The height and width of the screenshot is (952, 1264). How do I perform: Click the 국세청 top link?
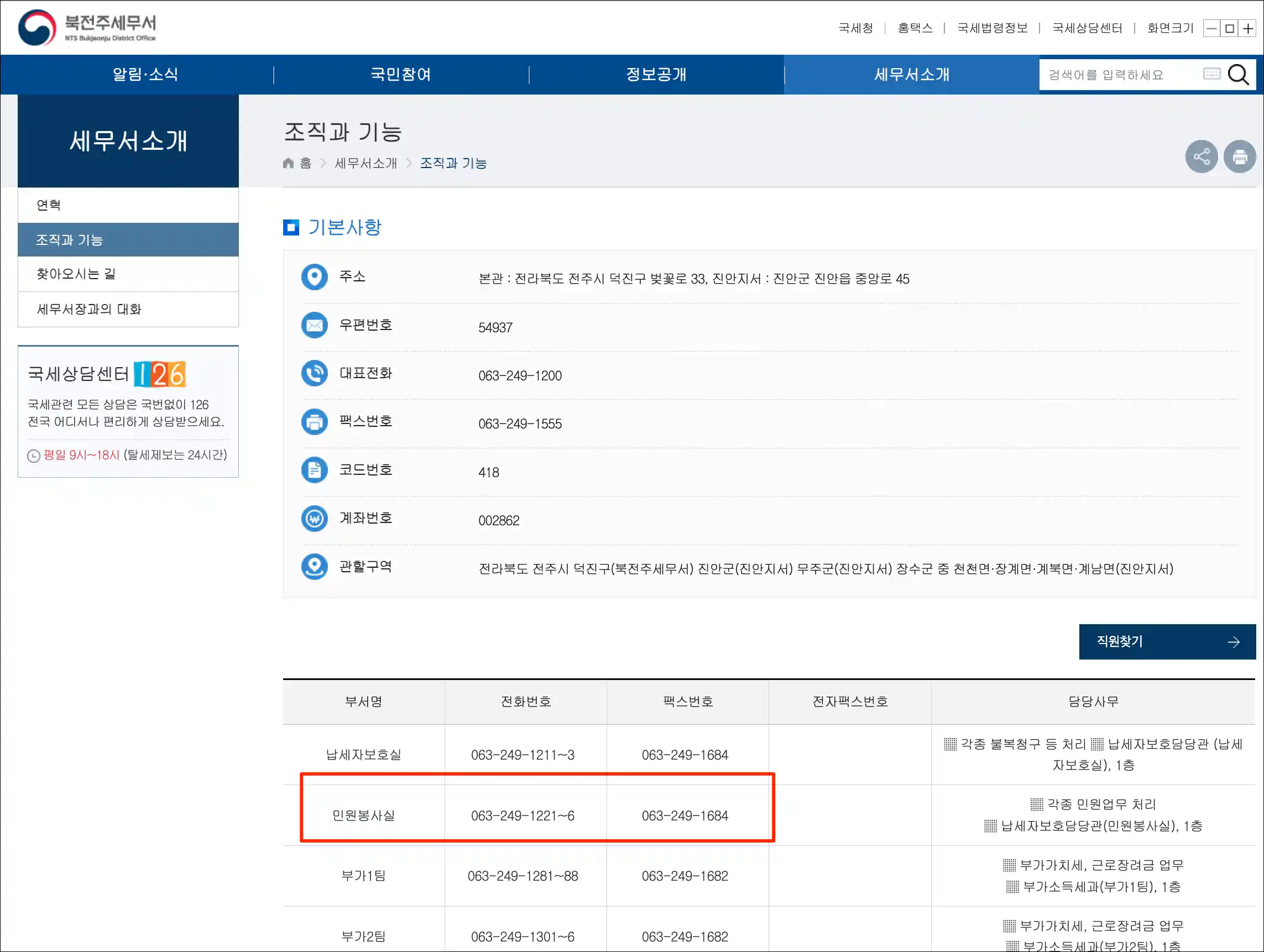[855, 29]
